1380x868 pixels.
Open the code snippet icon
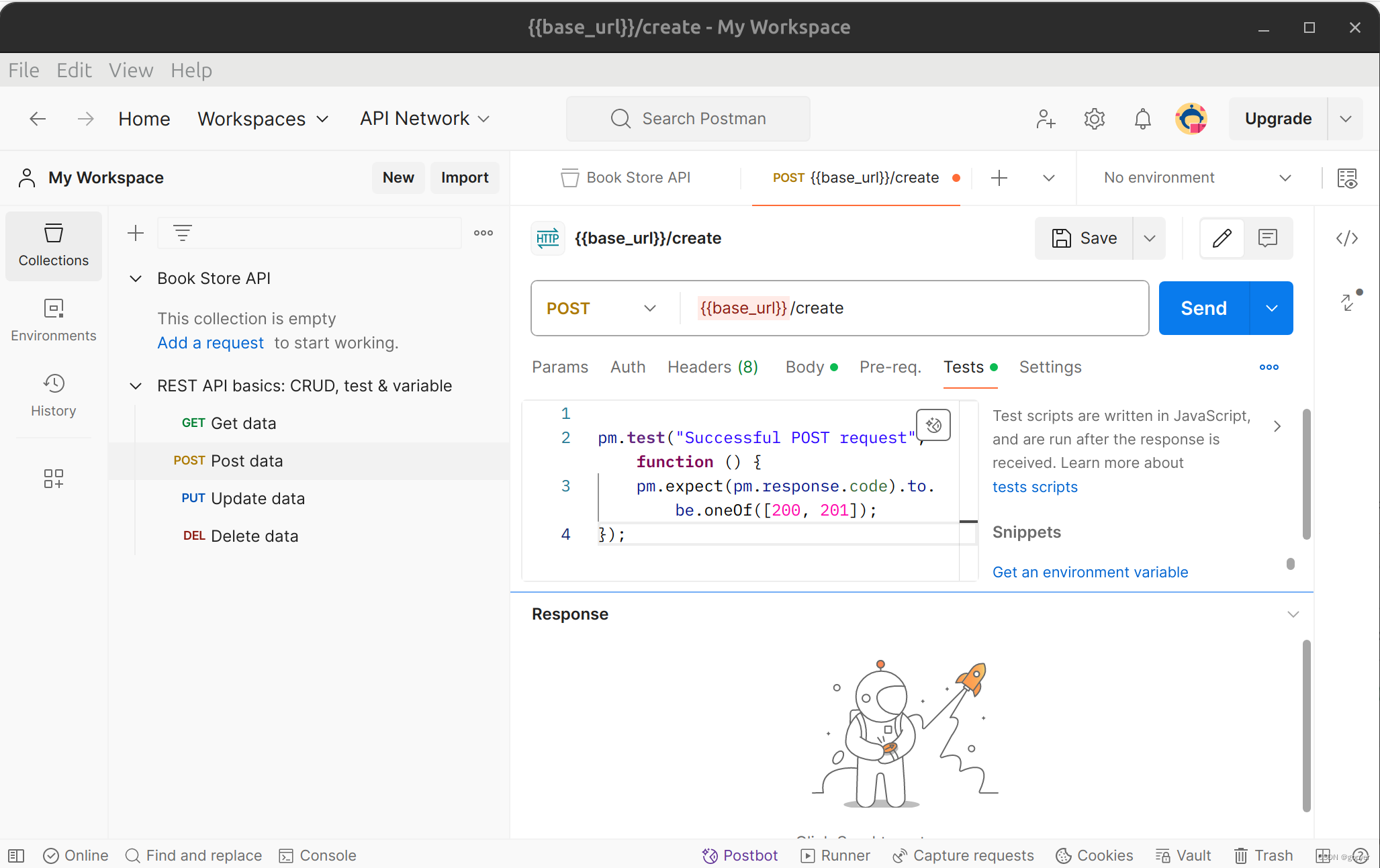[x=1347, y=238]
